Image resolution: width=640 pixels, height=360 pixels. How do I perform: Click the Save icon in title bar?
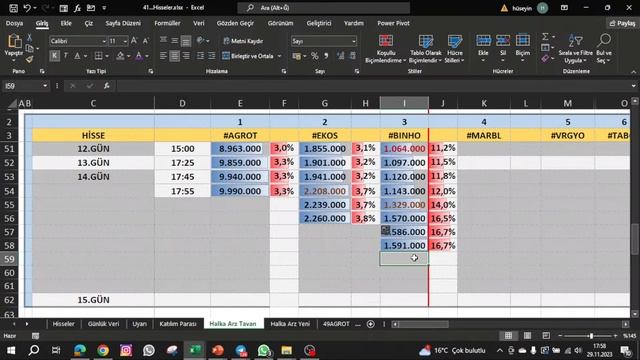coord(13,8)
